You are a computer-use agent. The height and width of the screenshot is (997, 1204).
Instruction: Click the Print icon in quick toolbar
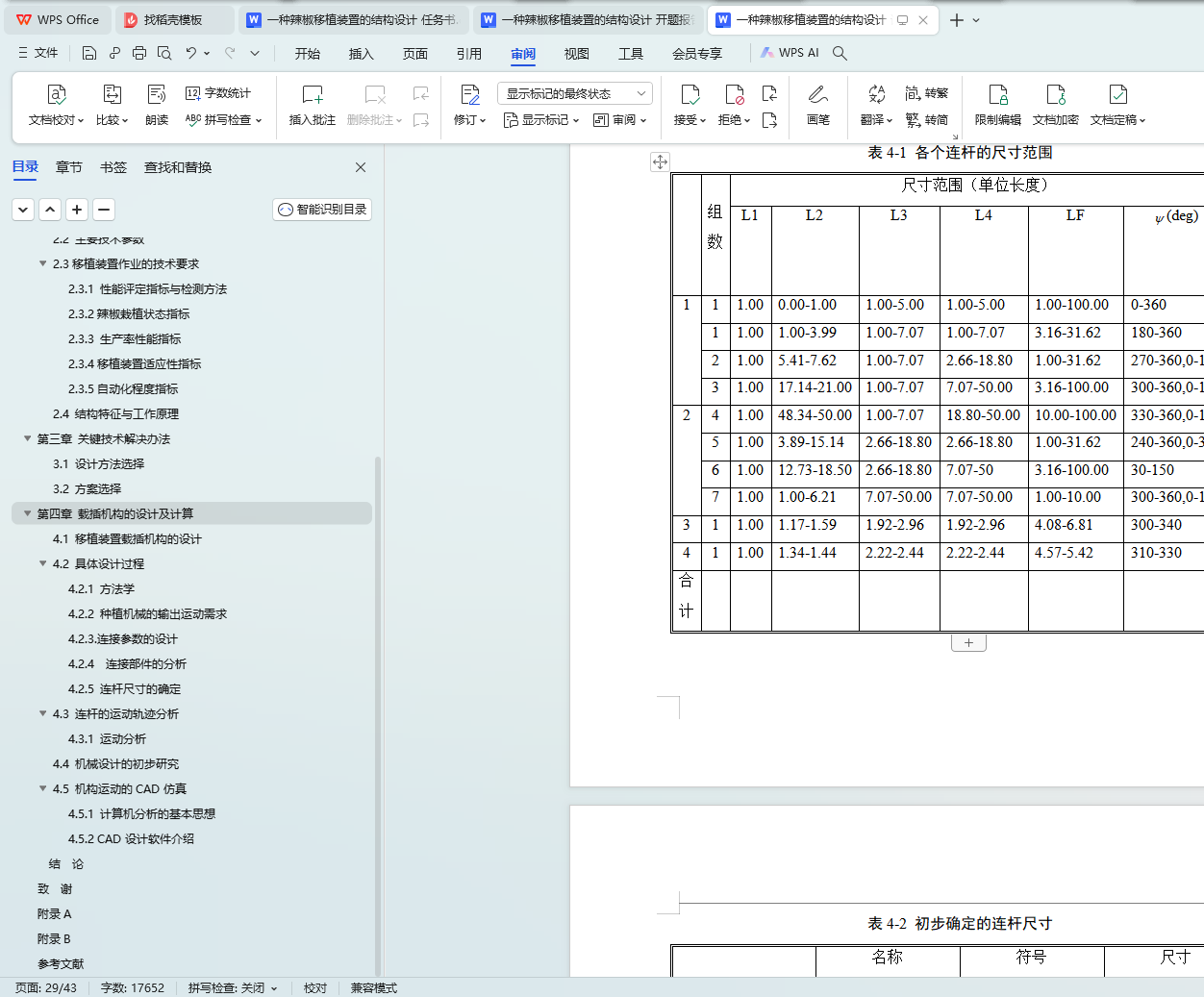(x=139, y=53)
